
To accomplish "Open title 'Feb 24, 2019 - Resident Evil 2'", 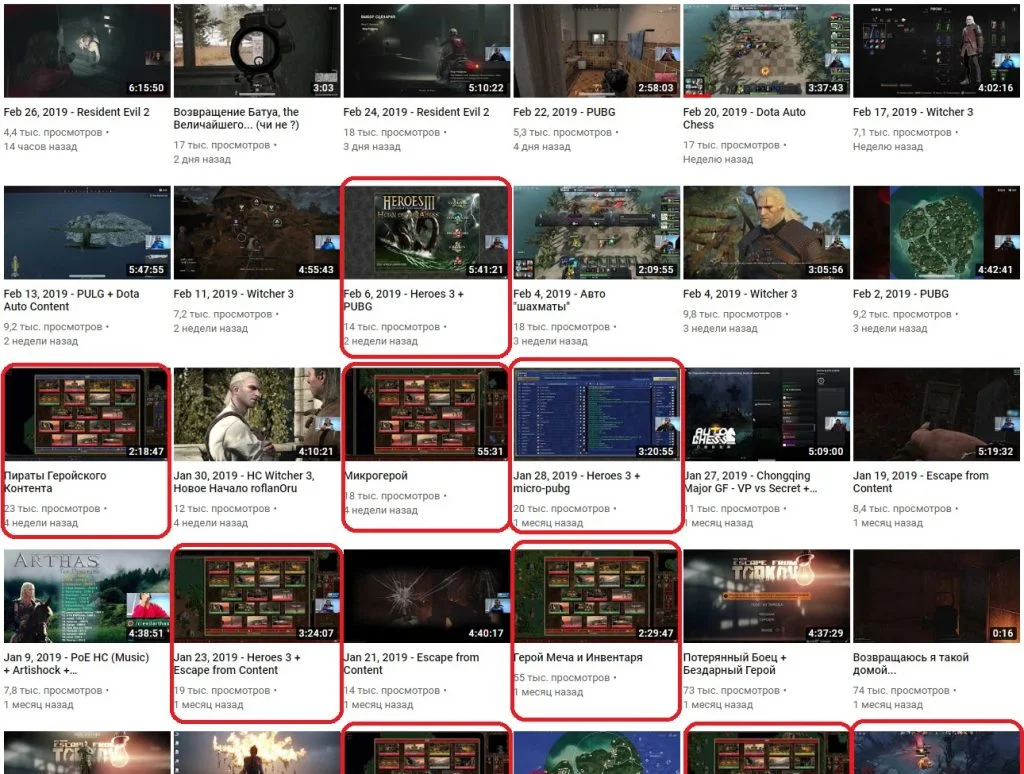I will [x=416, y=112].
